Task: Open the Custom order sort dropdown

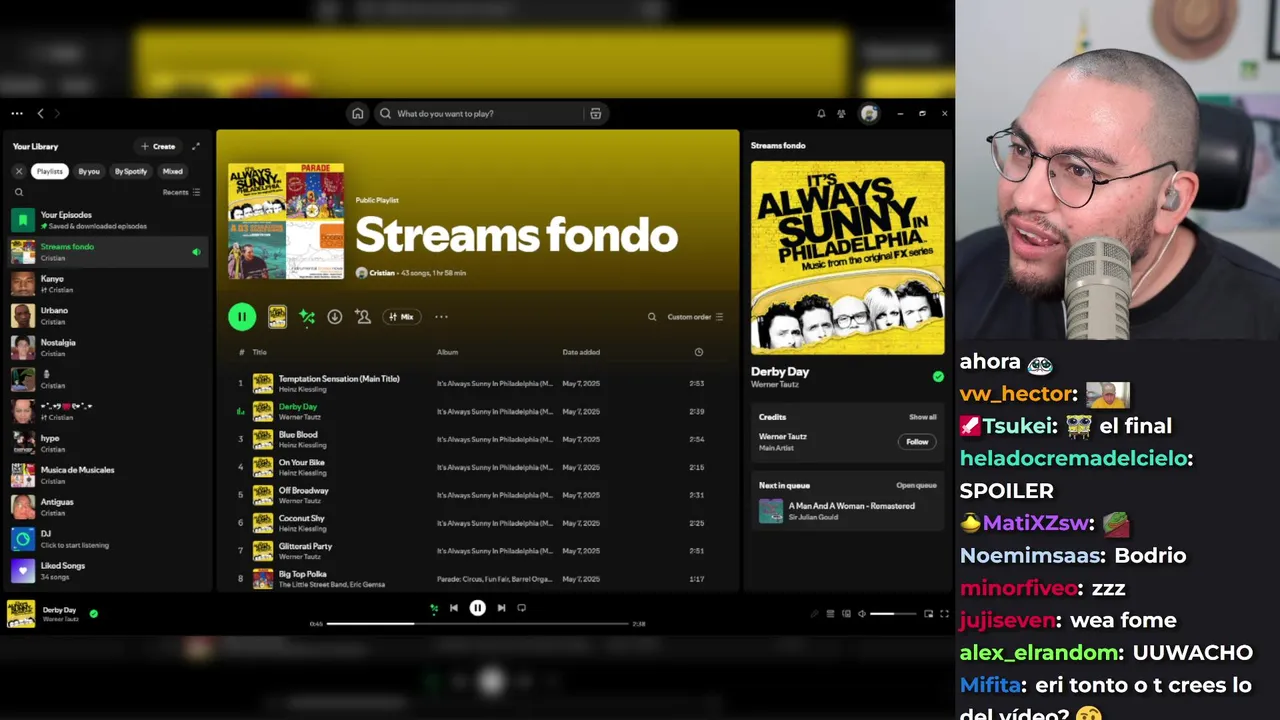Action: [695, 317]
